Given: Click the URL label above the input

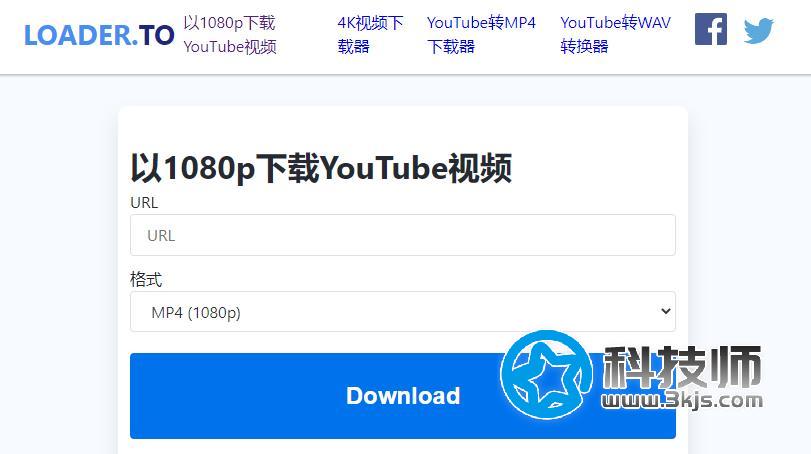Looking at the screenshot, I should coord(144,203).
